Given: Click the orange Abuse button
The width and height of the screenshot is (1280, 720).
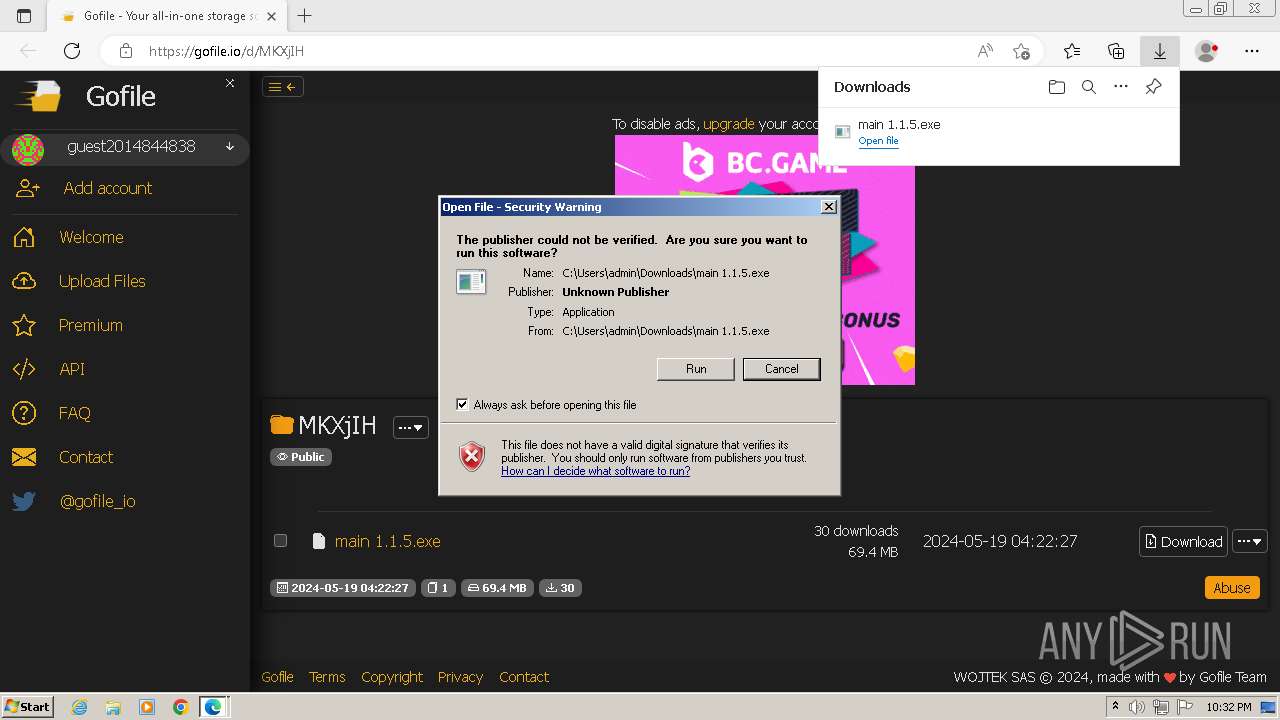Looking at the screenshot, I should pos(1232,588).
